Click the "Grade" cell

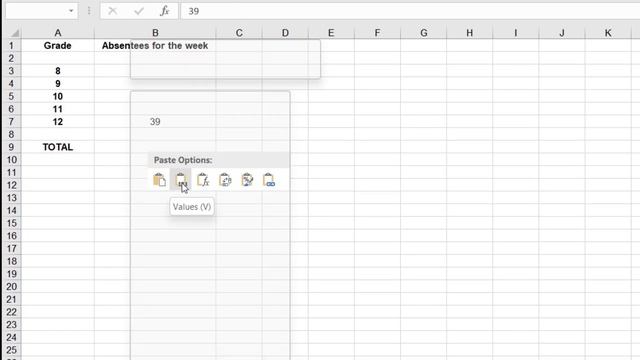coord(58,46)
